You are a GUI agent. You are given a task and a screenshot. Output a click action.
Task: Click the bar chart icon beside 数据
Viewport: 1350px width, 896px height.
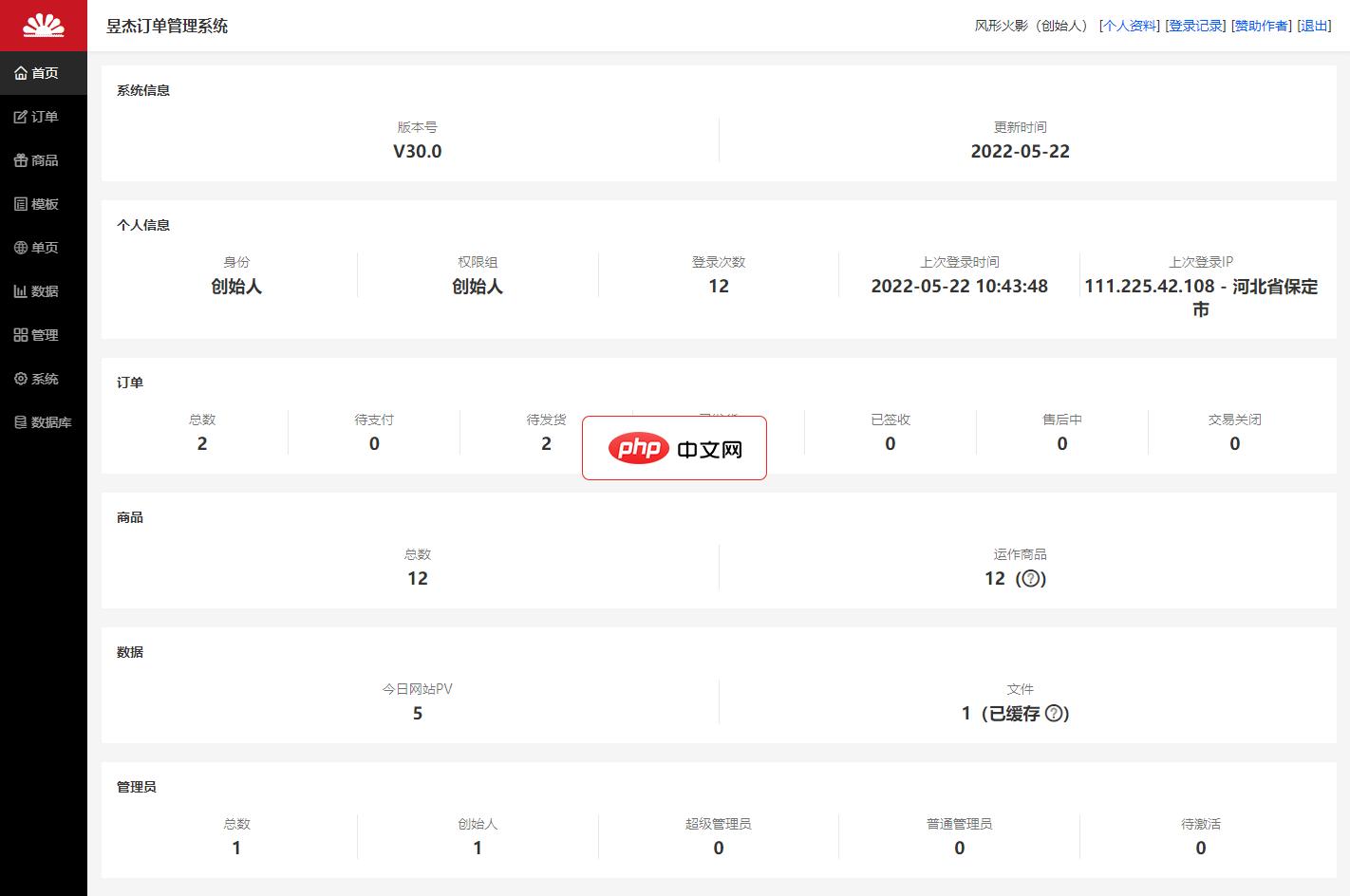[x=21, y=291]
